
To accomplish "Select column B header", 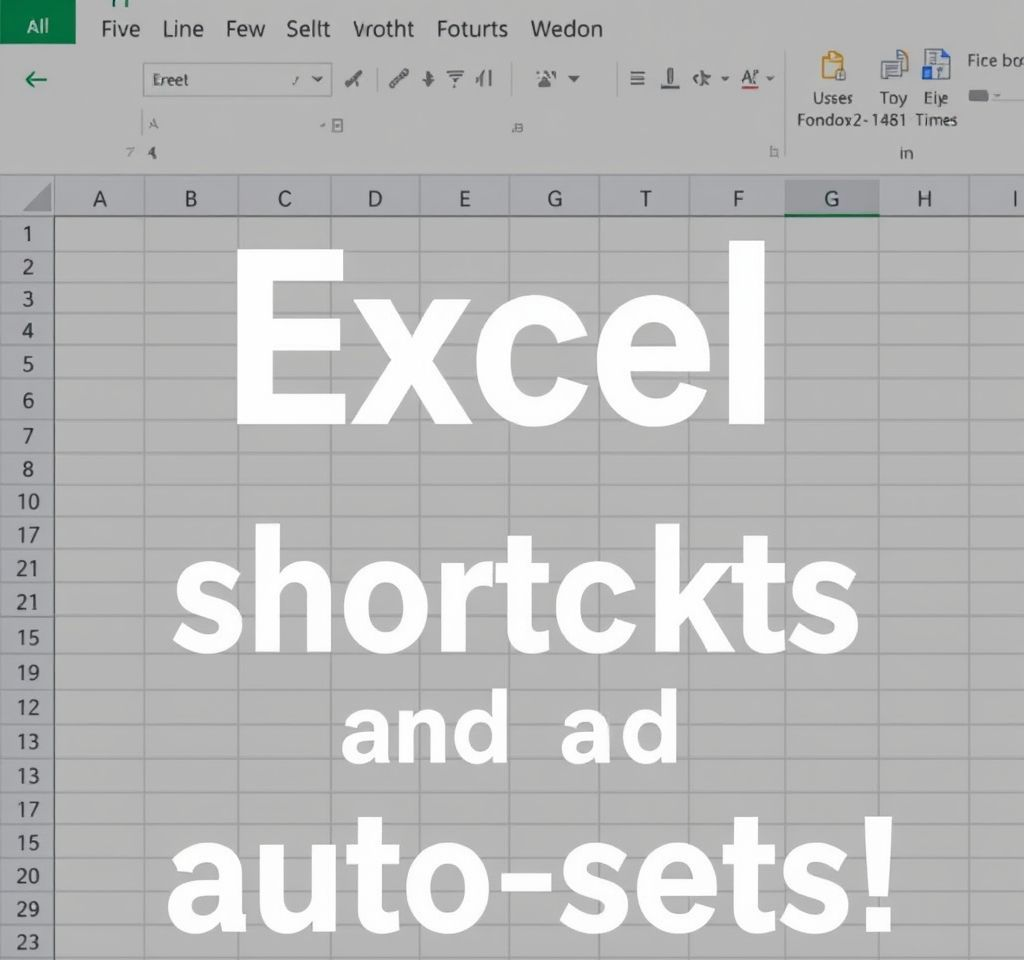I will tap(191, 199).
